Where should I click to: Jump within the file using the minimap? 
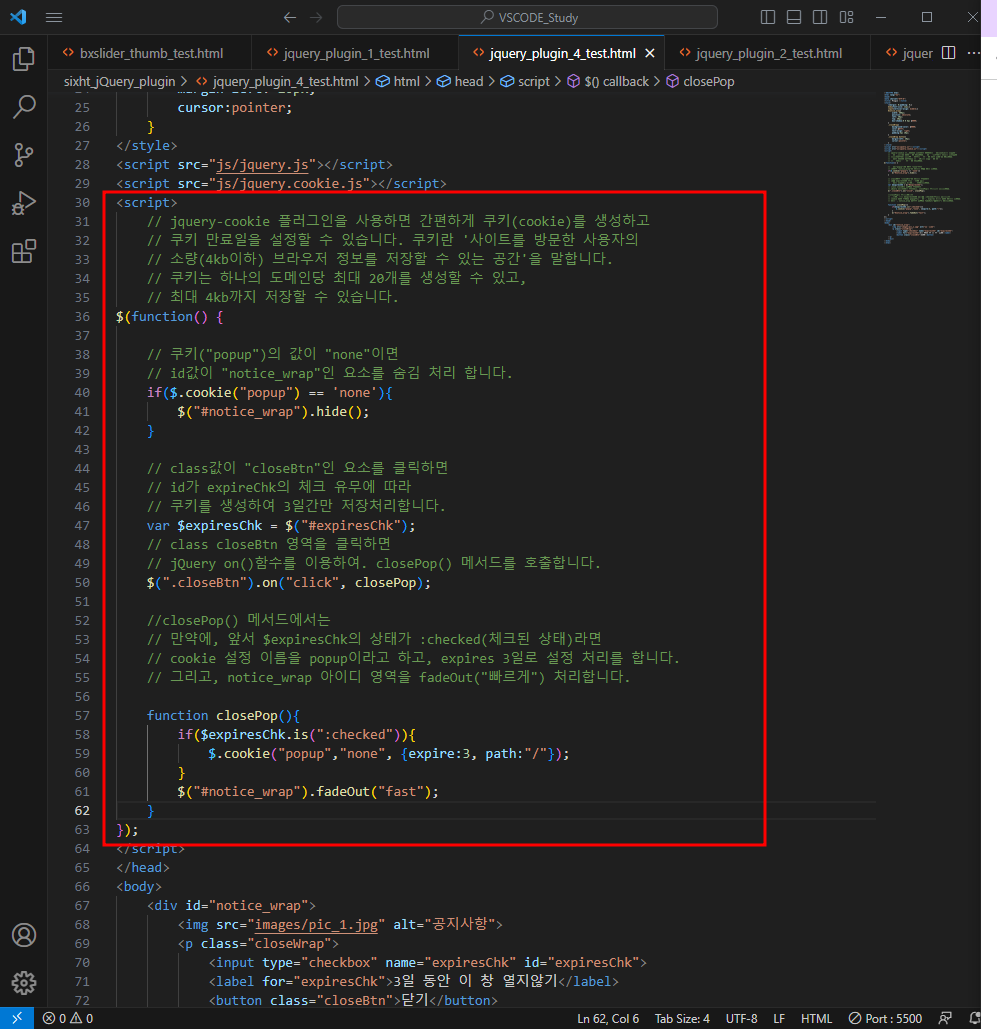[x=920, y=168]
